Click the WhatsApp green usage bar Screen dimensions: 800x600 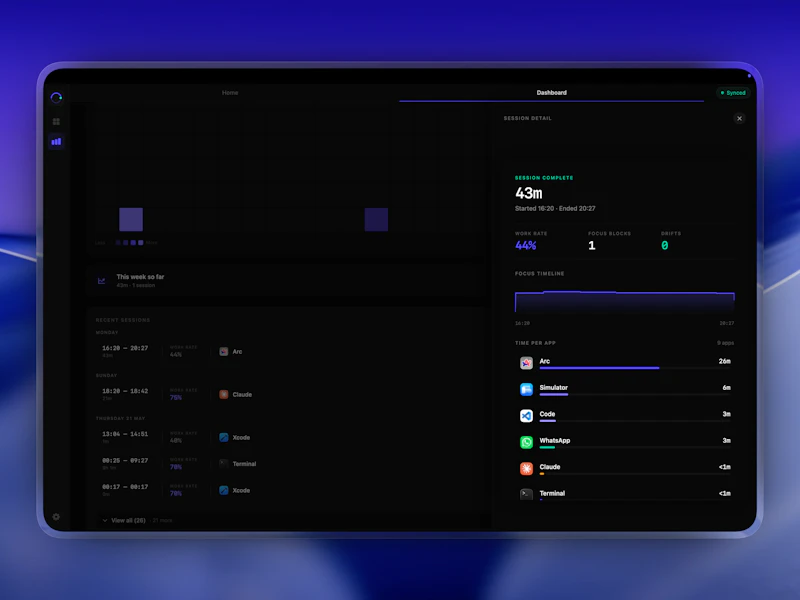click(547, 447)
